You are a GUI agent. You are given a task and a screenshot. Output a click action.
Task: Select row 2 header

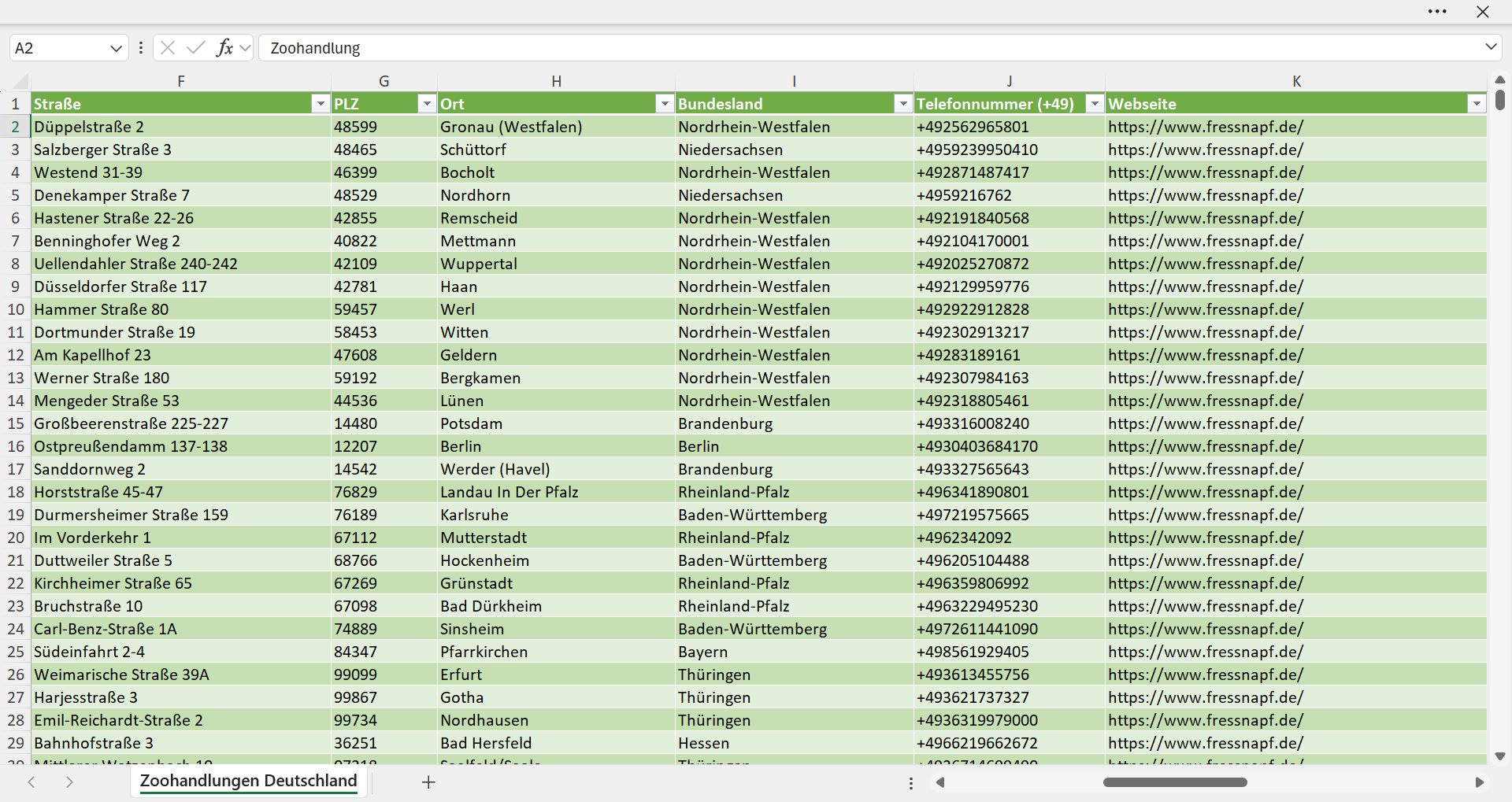[x=15, y=127]
